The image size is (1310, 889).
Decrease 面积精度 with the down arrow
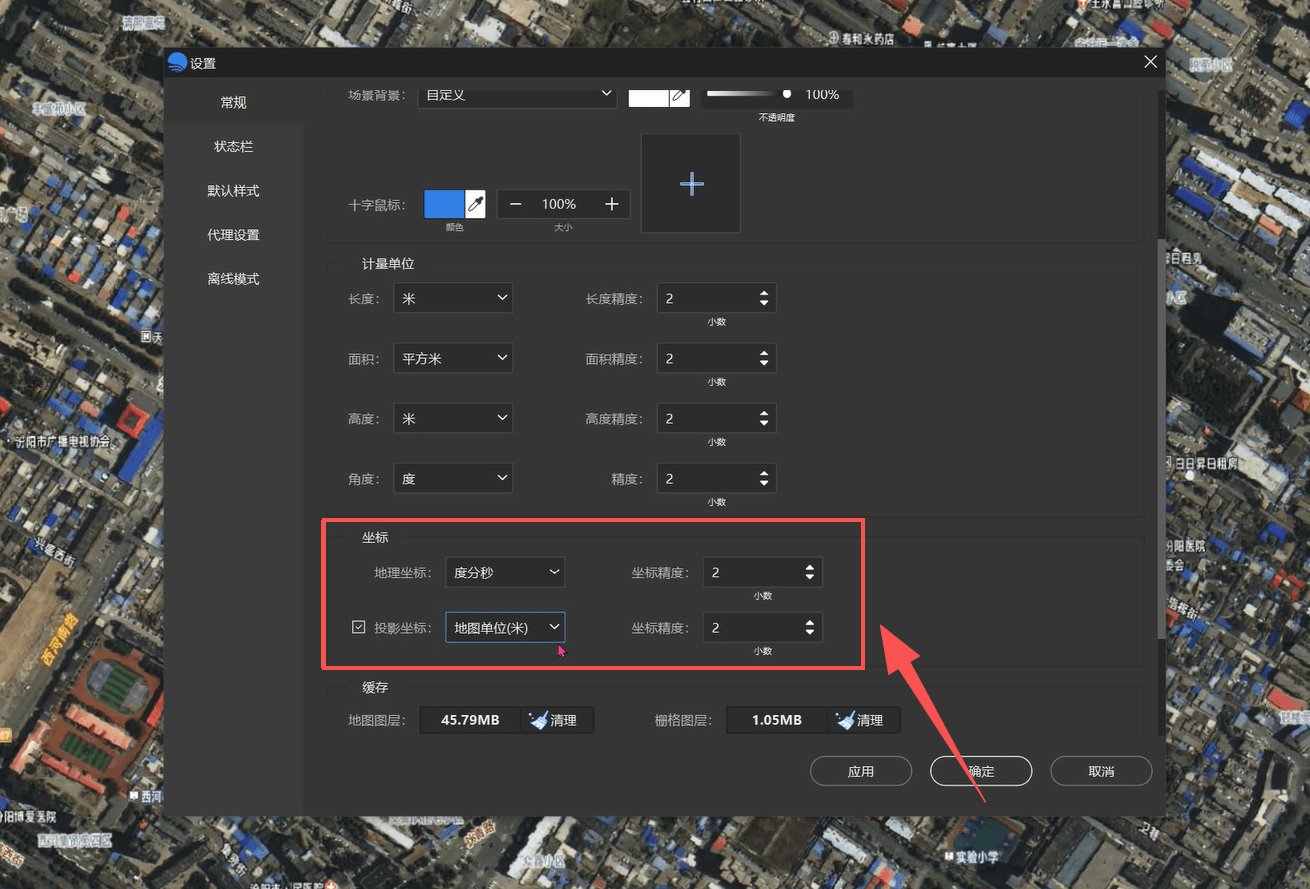tap(764, 363)
